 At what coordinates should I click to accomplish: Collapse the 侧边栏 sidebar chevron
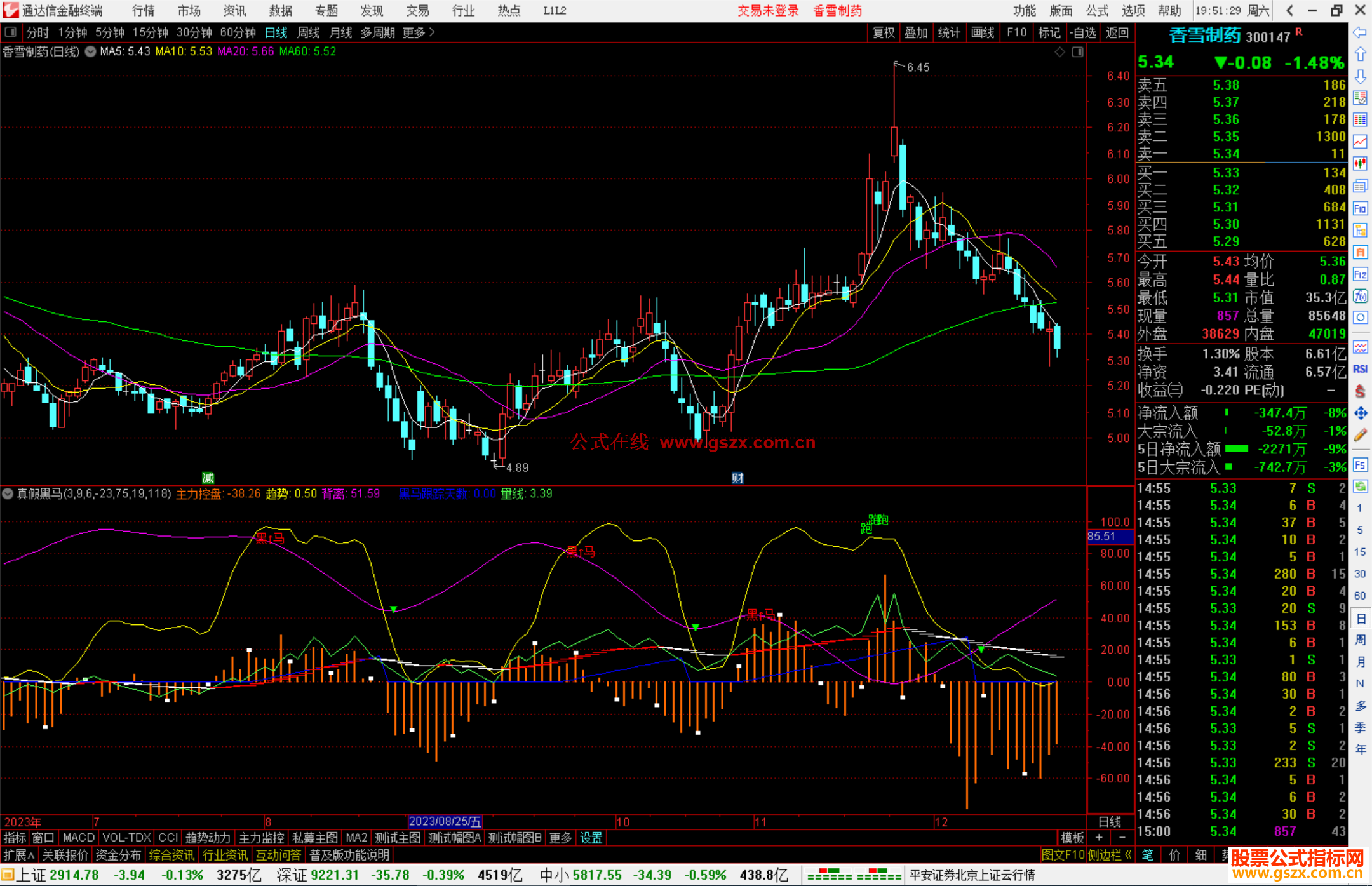tap(1129, 855)
